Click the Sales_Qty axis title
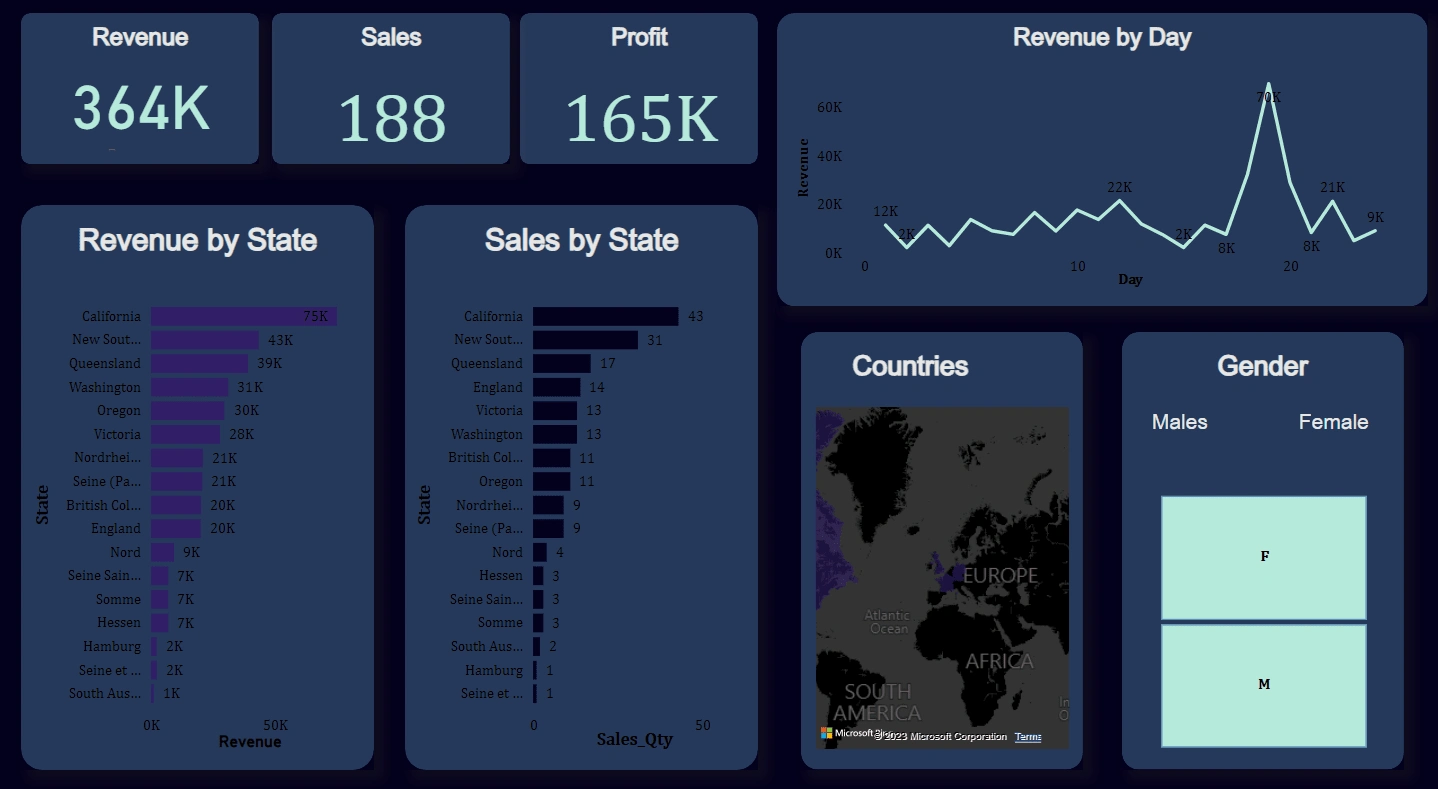Image resolution: width=1438 pixels, height=789 pixels. point(635,740)
